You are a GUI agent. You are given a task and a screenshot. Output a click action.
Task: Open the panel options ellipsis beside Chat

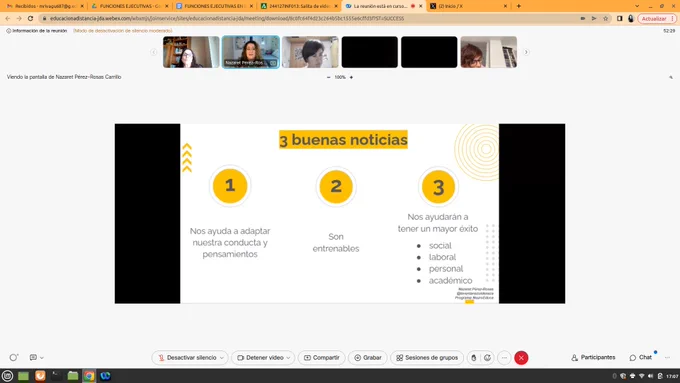667,357
